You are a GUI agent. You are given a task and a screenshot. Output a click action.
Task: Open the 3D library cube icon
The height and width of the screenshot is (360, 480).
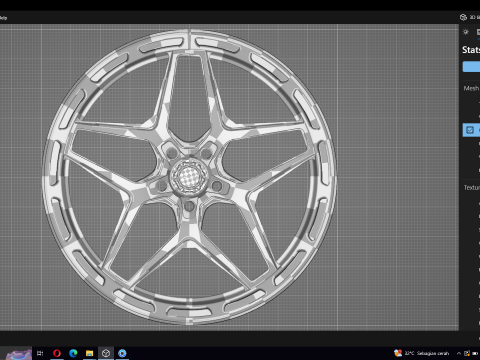[x=463, y=17]
